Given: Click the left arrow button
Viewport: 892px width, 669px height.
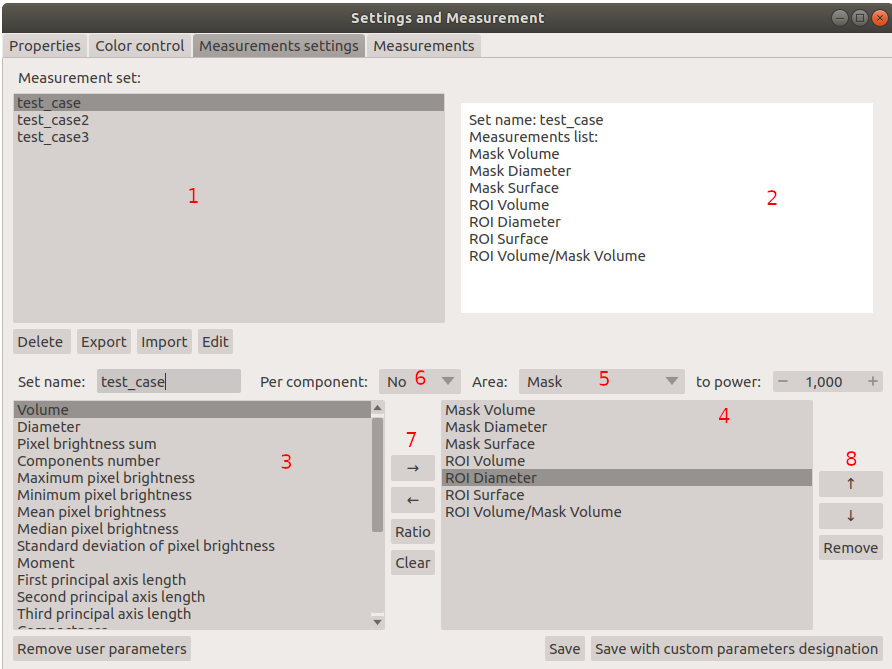Looking at the screenshot, I should click(x=413, y=500).
